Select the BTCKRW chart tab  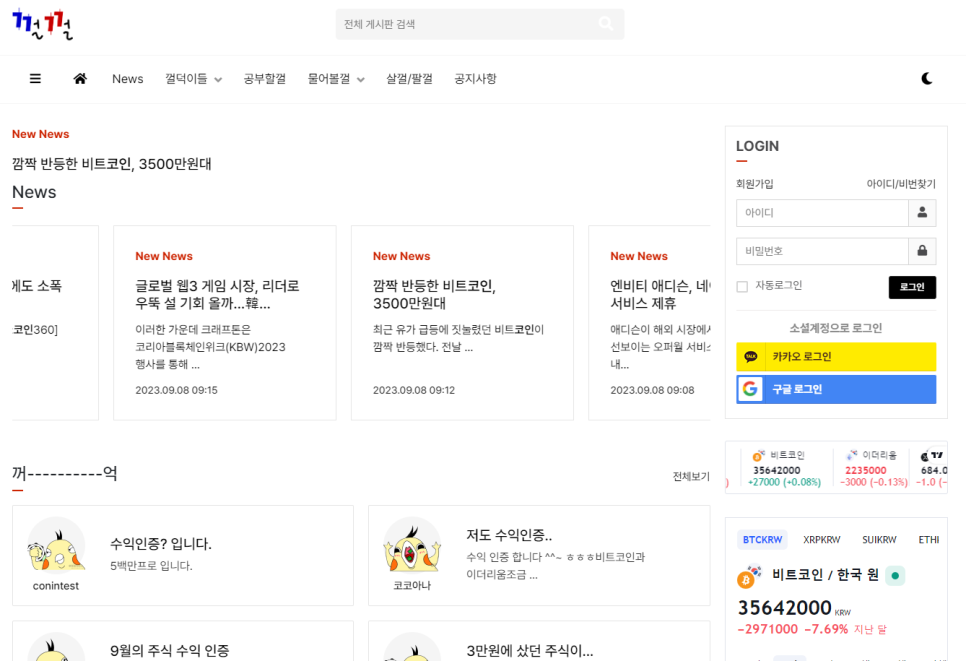click(762, 540)
